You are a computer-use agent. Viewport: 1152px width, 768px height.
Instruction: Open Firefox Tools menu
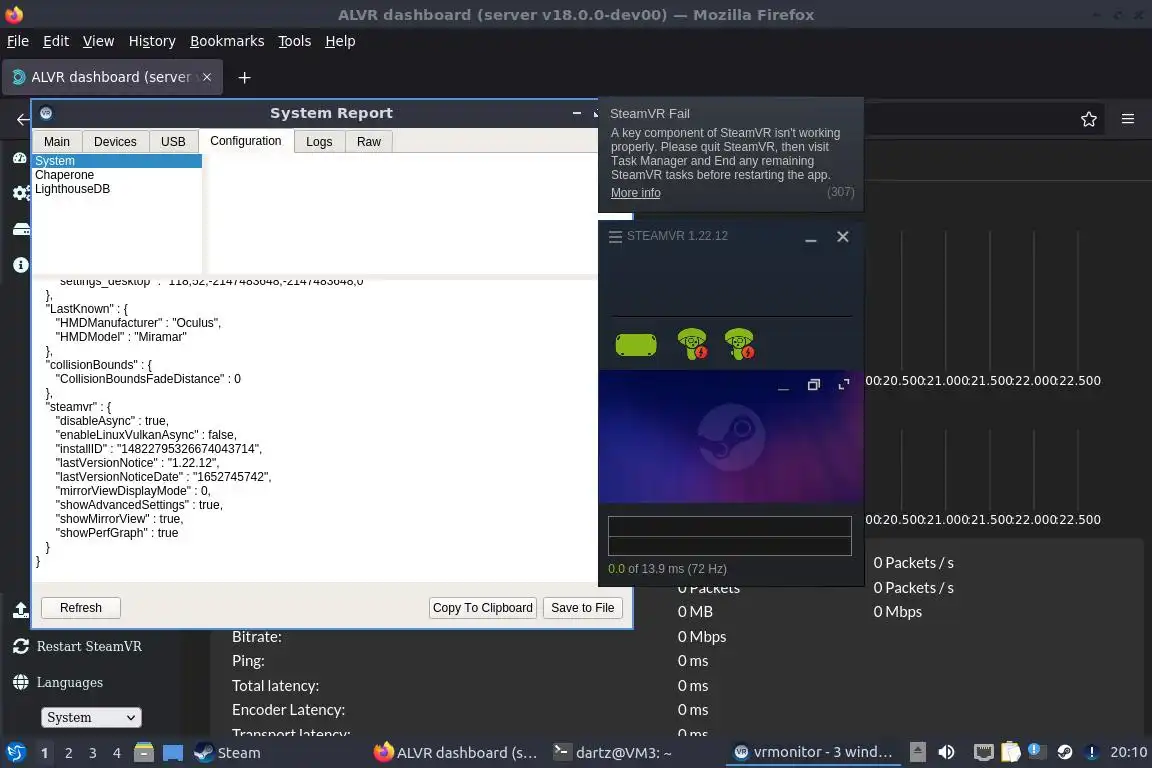(x=295, y=41)
